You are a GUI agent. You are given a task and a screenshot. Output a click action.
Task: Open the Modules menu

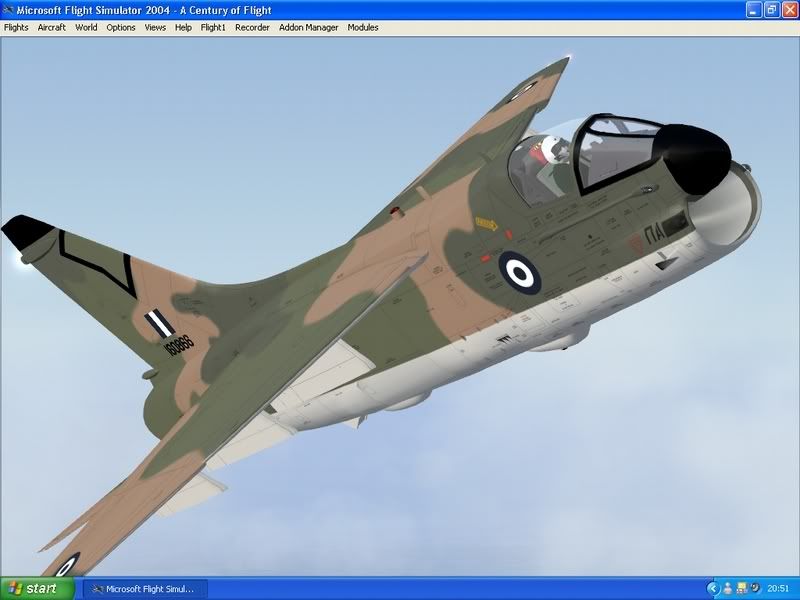point(363,28)
